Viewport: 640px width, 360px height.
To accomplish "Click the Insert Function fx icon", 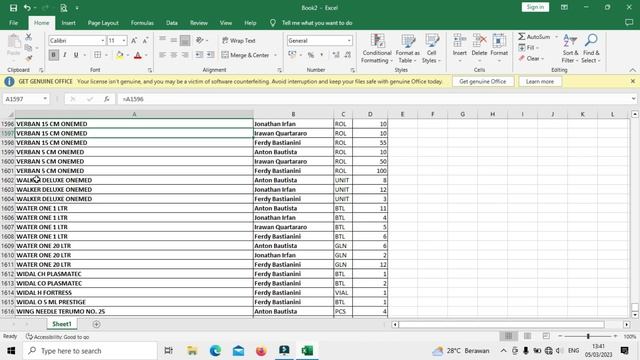I will click(107, 99).
